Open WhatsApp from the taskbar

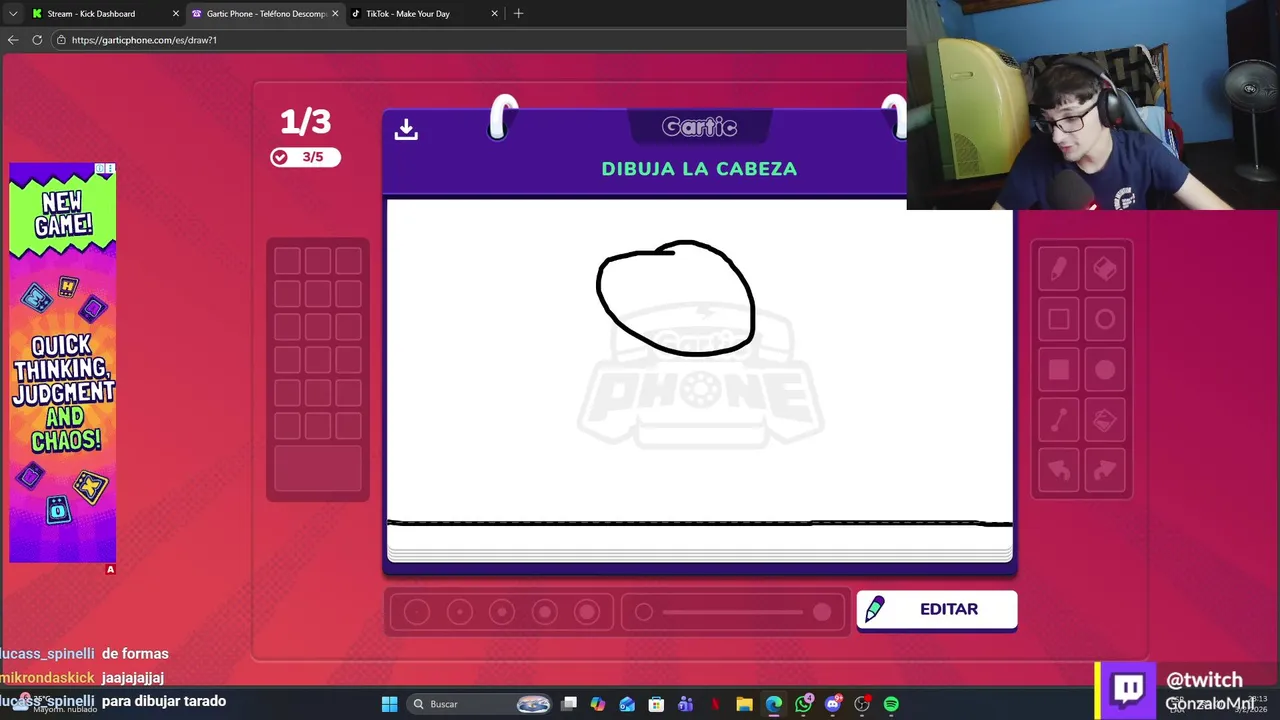click(803, 704)
